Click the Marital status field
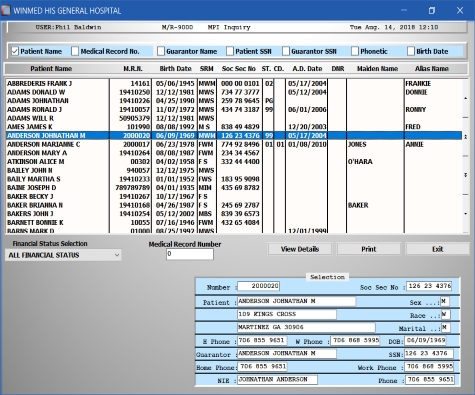 pos(446,328)
